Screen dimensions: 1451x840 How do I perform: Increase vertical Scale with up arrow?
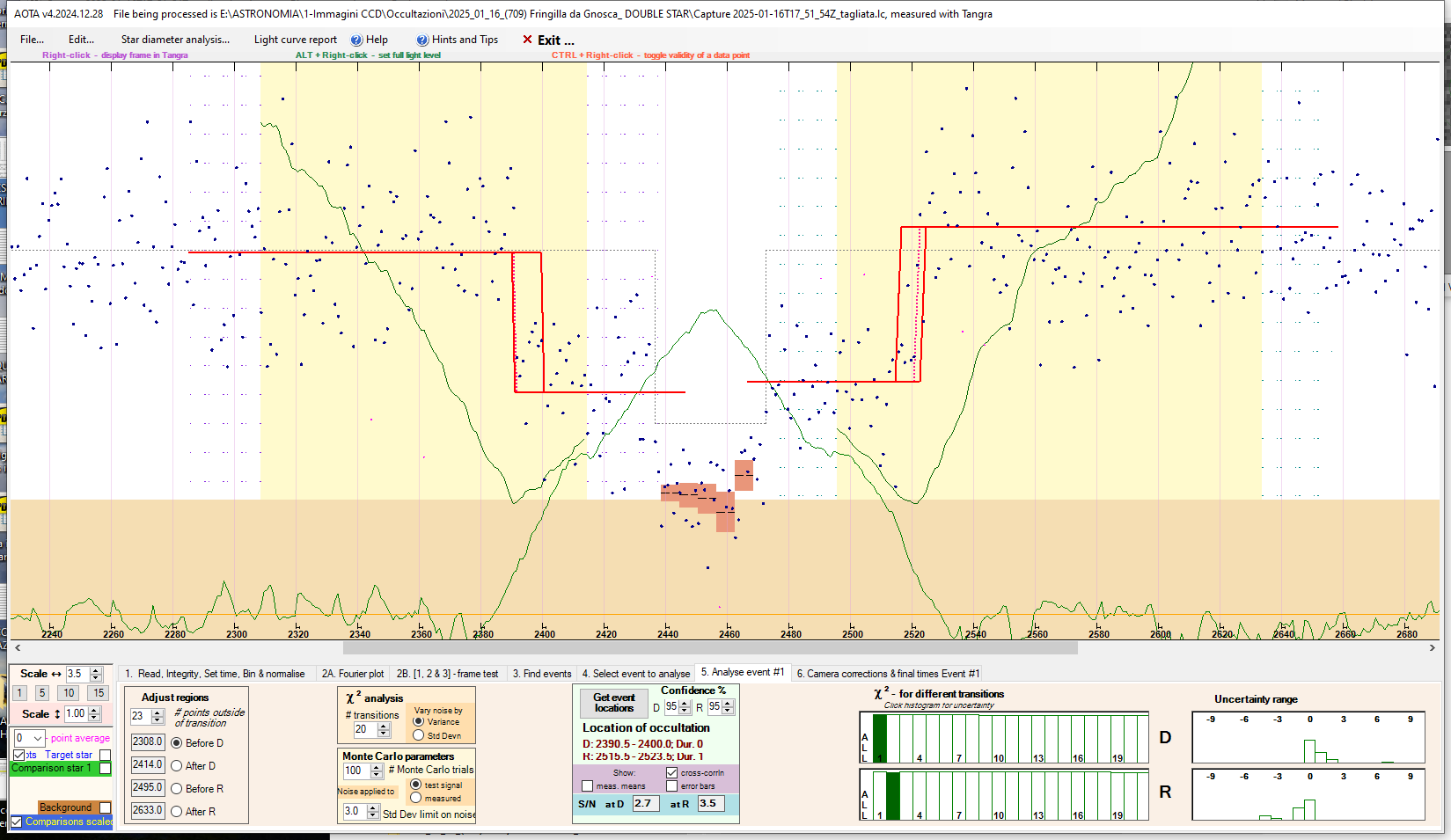pos(94,710)
